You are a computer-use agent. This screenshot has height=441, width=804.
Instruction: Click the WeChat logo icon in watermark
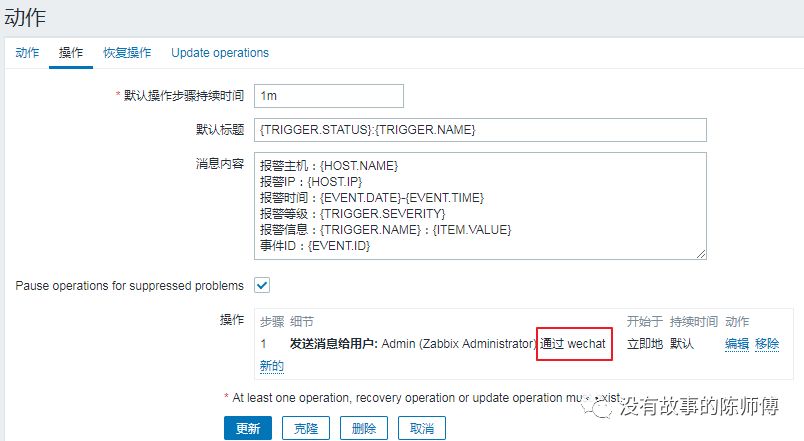click(603, 407)
